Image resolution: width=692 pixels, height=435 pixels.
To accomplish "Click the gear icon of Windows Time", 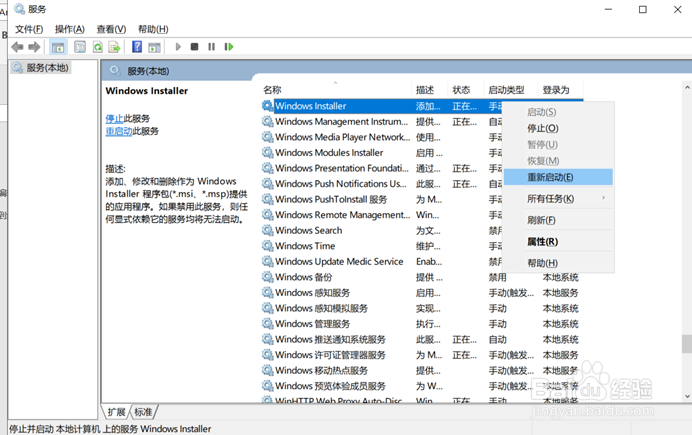I will (267, 246).
